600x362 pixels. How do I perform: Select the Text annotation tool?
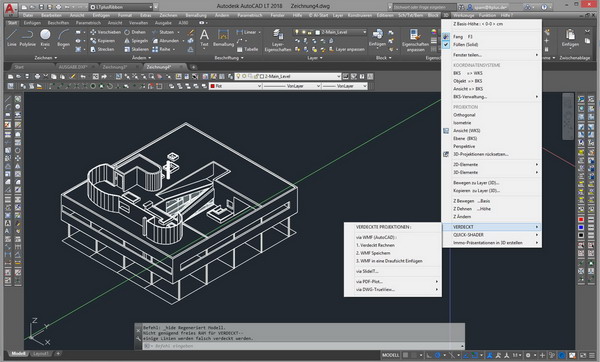204,38
